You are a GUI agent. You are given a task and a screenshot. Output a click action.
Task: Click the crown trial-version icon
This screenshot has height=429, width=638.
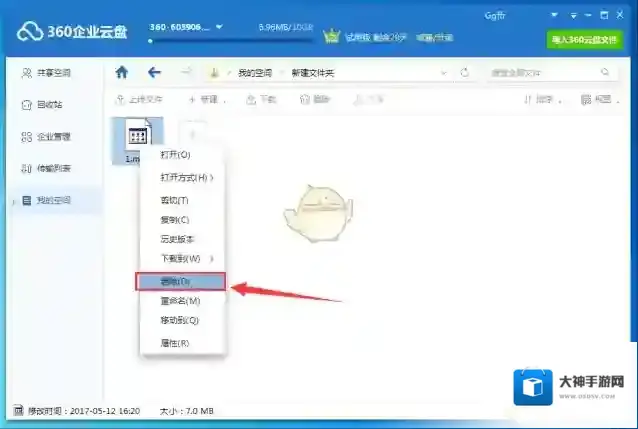(331, 37)
